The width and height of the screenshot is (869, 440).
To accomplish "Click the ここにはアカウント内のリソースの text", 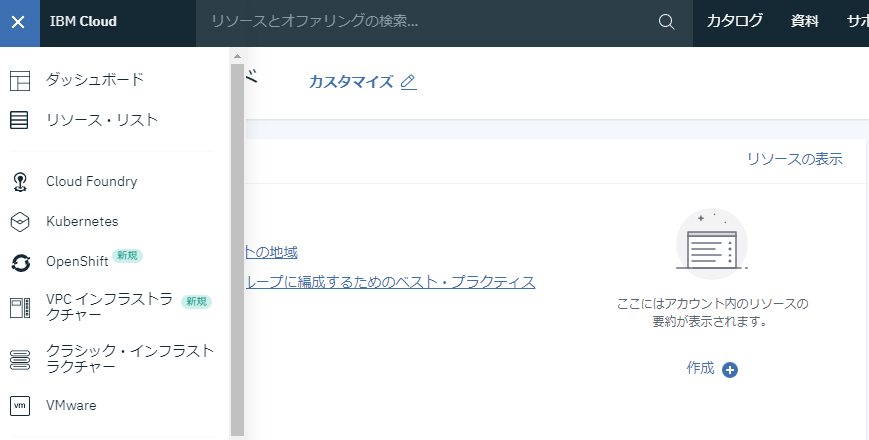I will point(712,304).
